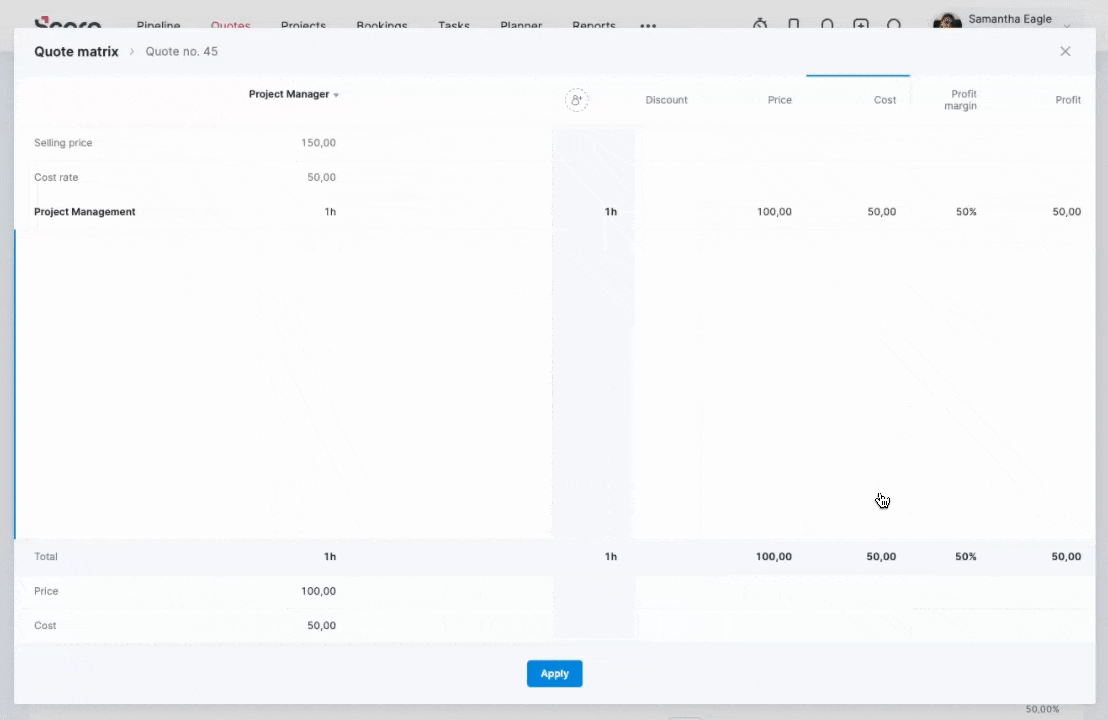Click Project Management row cost 50,00
The width and height of the screenshot is (1108, 720).
(882, 212)
